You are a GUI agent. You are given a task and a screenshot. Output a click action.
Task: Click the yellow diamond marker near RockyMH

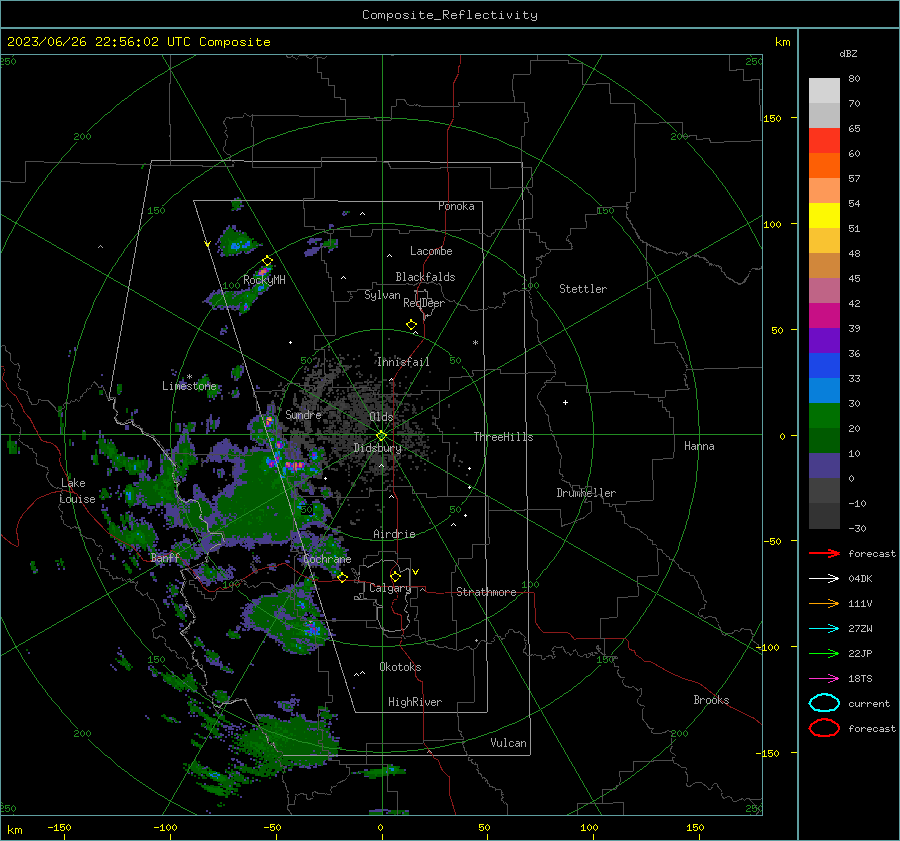(267, 261)
